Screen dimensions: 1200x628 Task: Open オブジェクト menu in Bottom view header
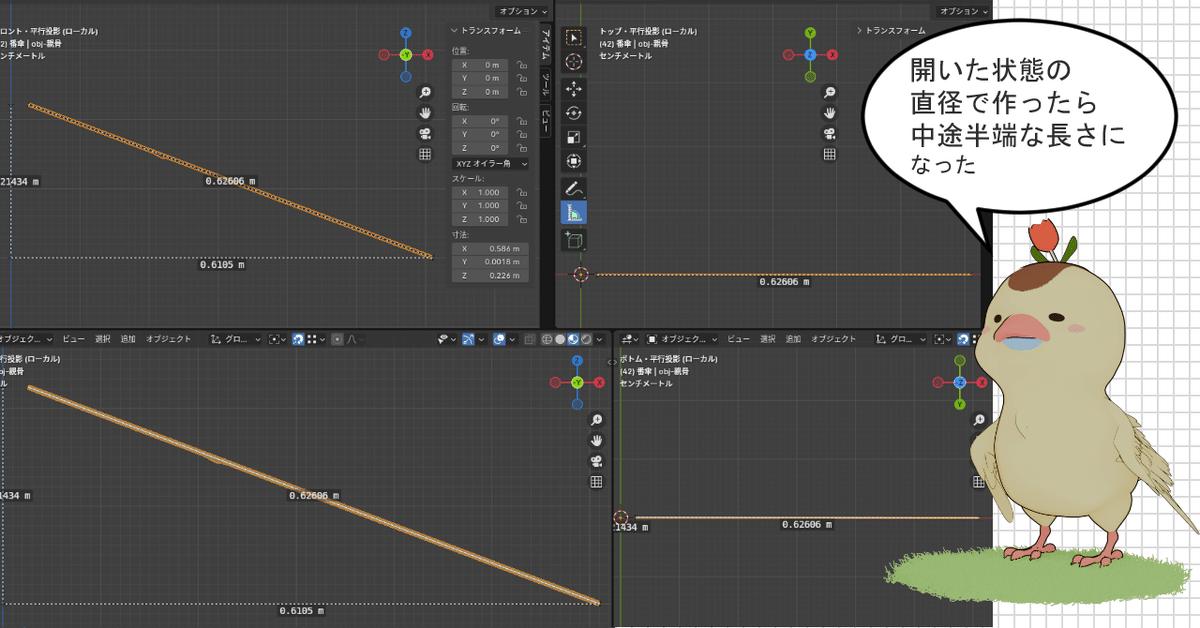click(832, 339)
